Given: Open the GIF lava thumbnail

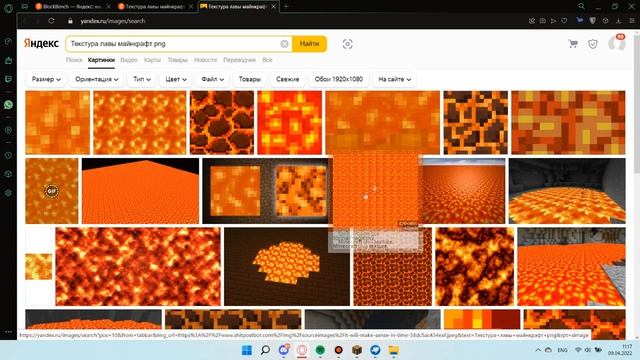Looking at the screenshot, I should tap(51, 191).
